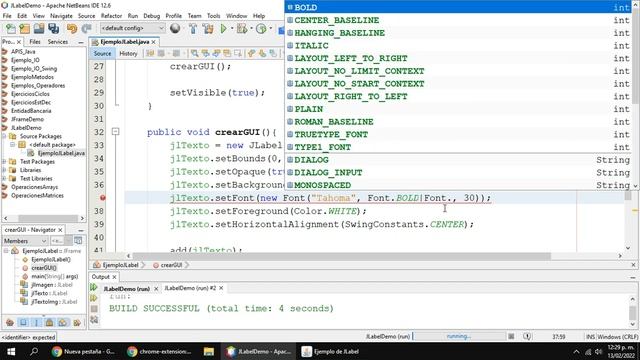Viewport: 640px width, 360px height.
Task: Toggle Show Inner Classes filter in Navigator
Action: point(62,322)
